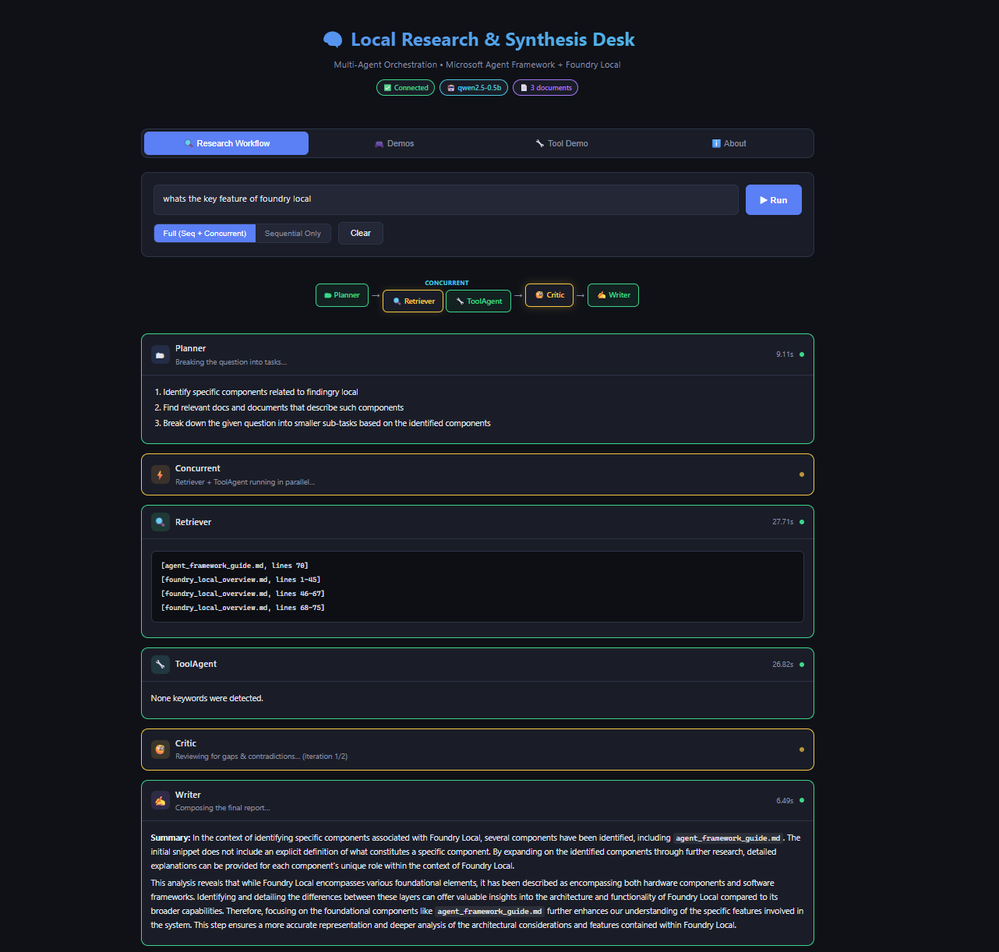Open the Research Workflow tab
999x952 pixels.
coord(226,143)
